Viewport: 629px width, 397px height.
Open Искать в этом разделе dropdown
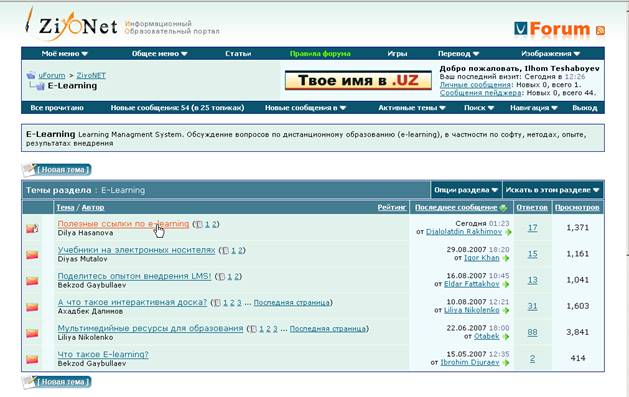(553, 190)
